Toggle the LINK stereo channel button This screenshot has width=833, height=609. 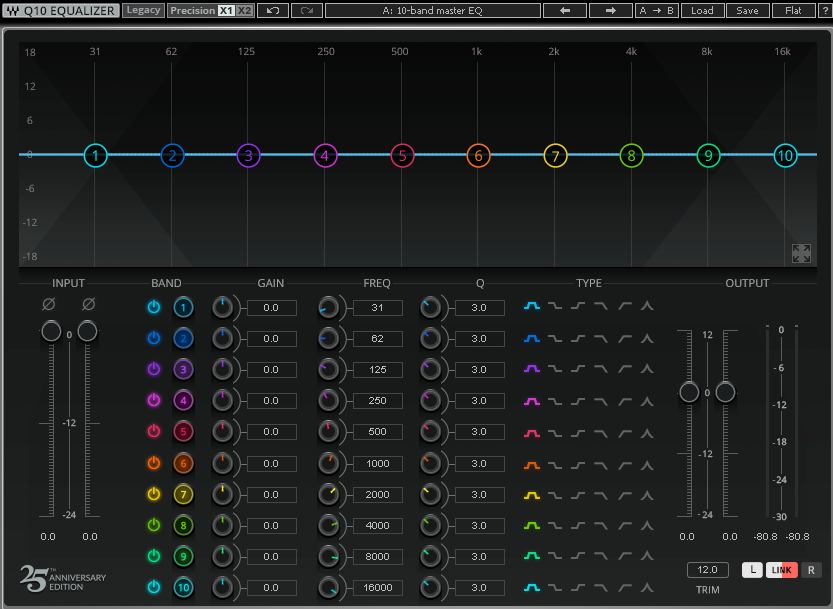tap(781, 570)
